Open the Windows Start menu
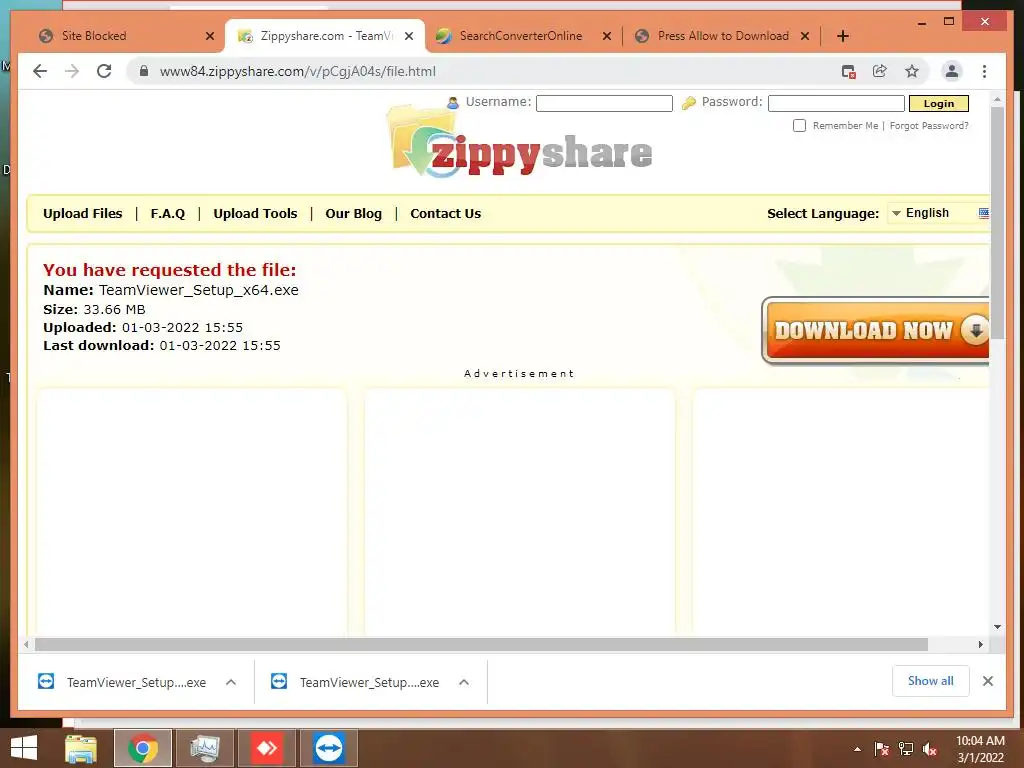Viewport: 1024px width, 768px height. click(x=24, y=748)
